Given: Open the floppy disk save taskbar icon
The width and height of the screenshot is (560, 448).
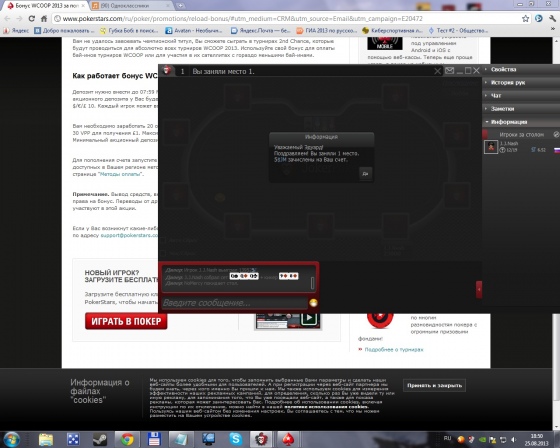Looking at the screenshot, I should tap(154, 439).
